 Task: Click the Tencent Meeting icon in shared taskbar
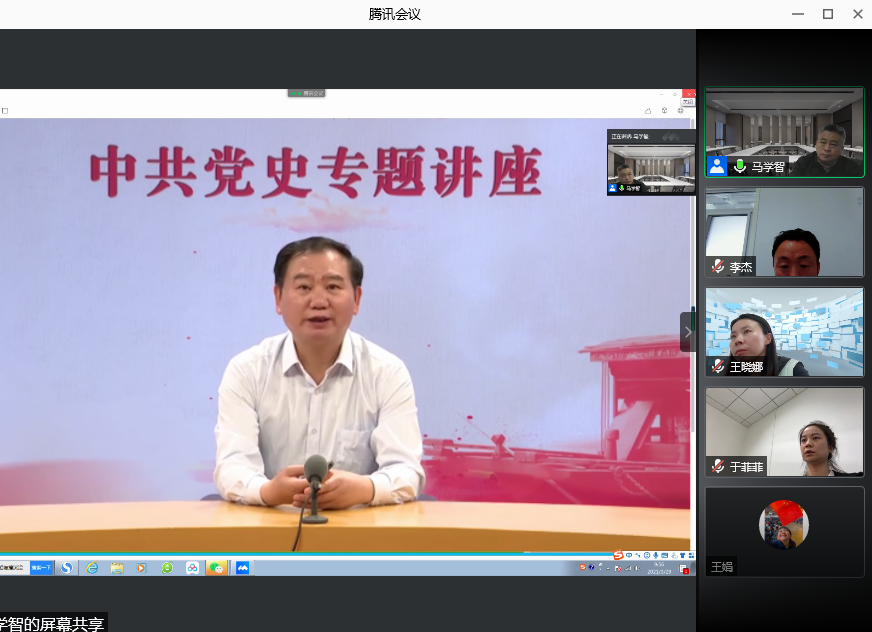pyautogui.click(x=241, y=568)
